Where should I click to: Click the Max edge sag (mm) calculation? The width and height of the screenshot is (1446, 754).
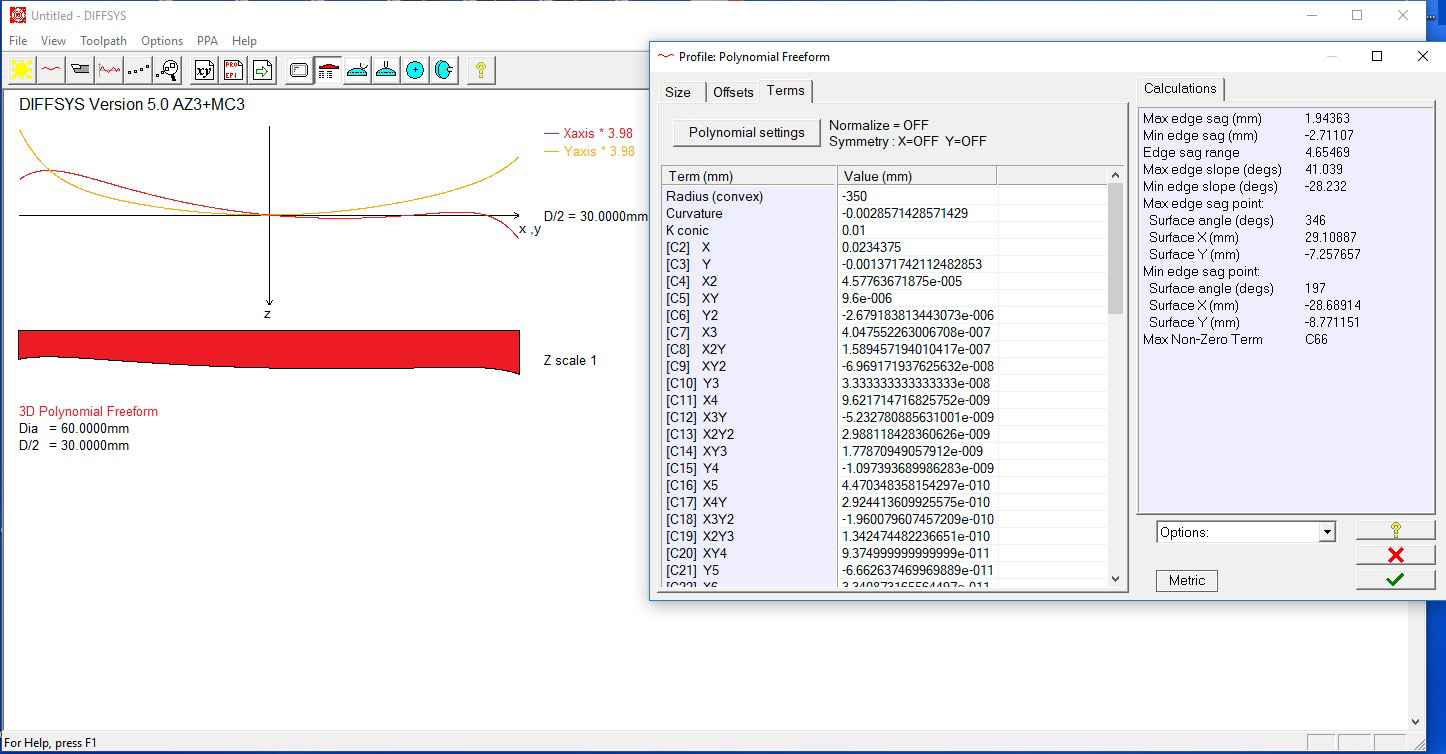(1200, 118)
